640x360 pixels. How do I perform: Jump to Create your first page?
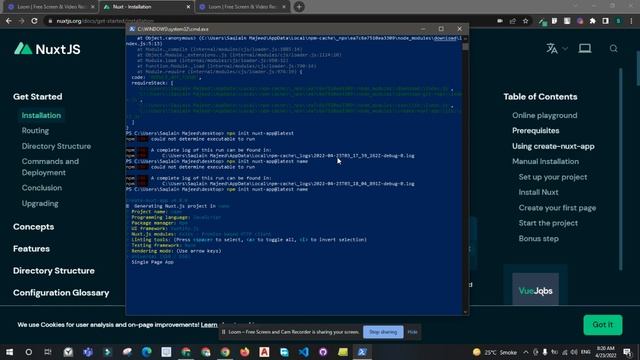[557, 208]
